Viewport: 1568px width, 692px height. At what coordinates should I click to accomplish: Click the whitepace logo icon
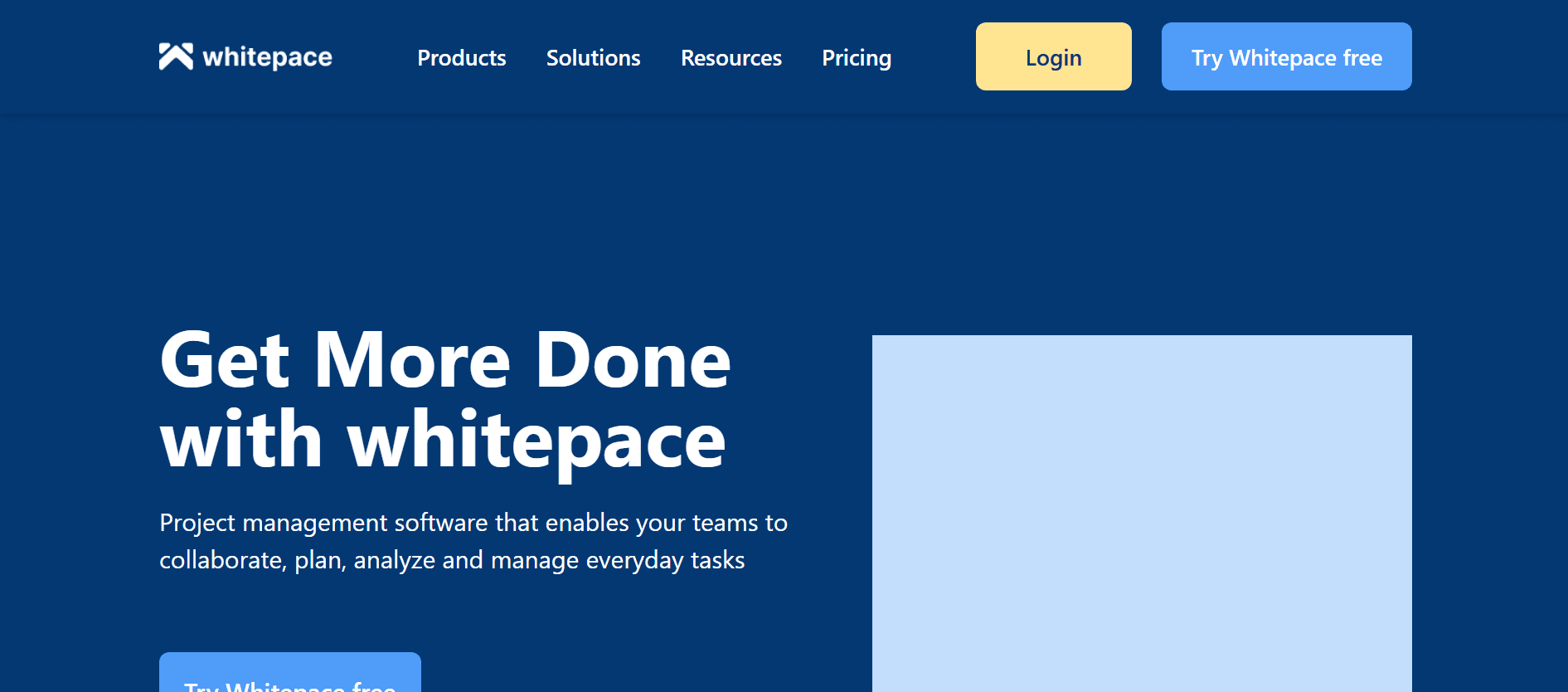(x=176, y=56)
